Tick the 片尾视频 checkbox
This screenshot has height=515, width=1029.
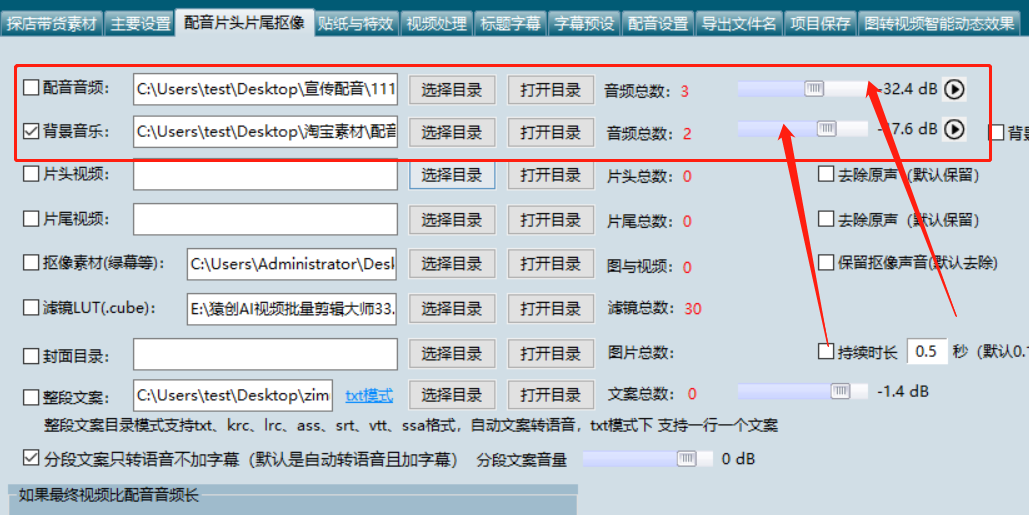coord(31,218)
